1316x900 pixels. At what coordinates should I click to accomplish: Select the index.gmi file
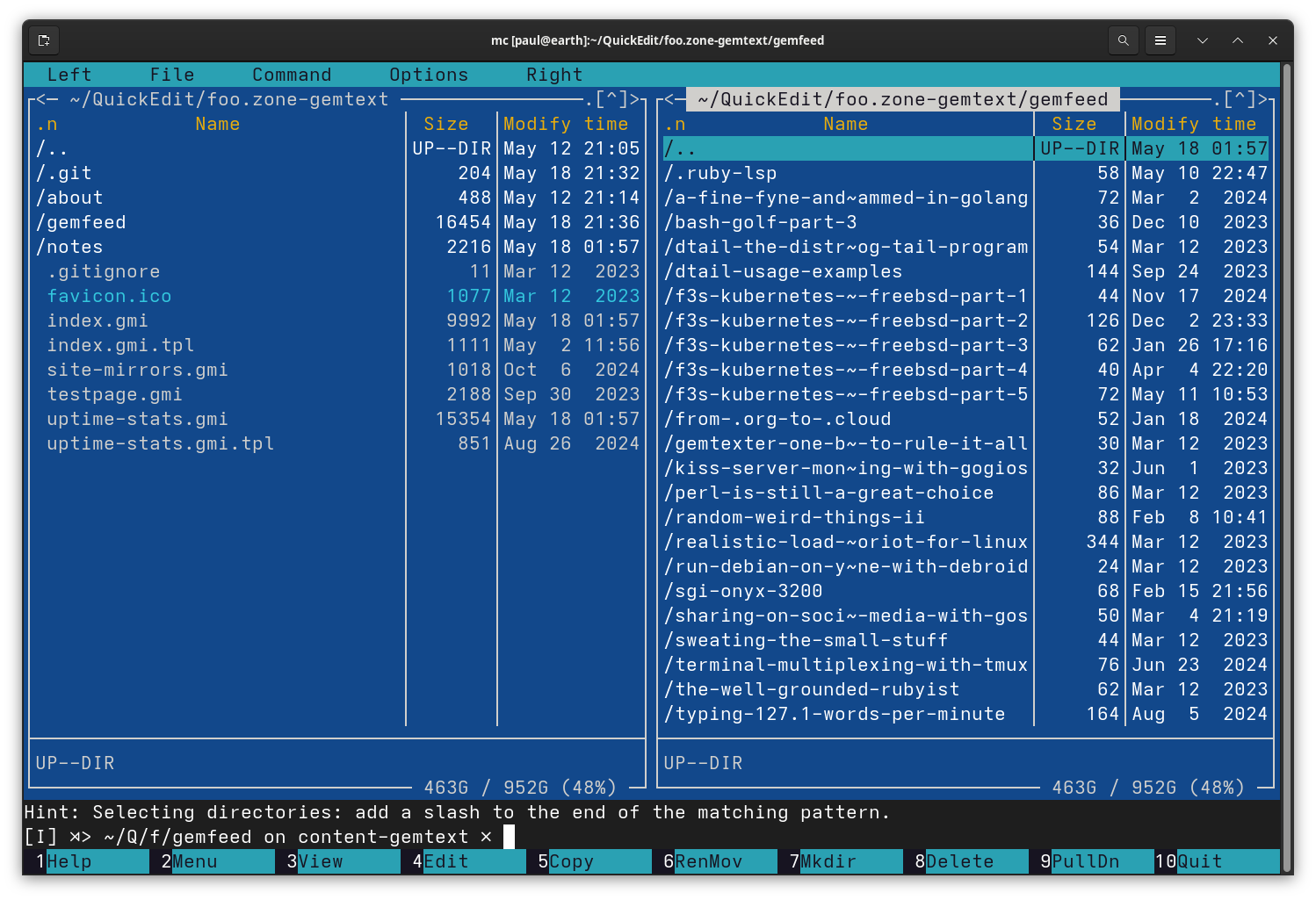point(338,320)
